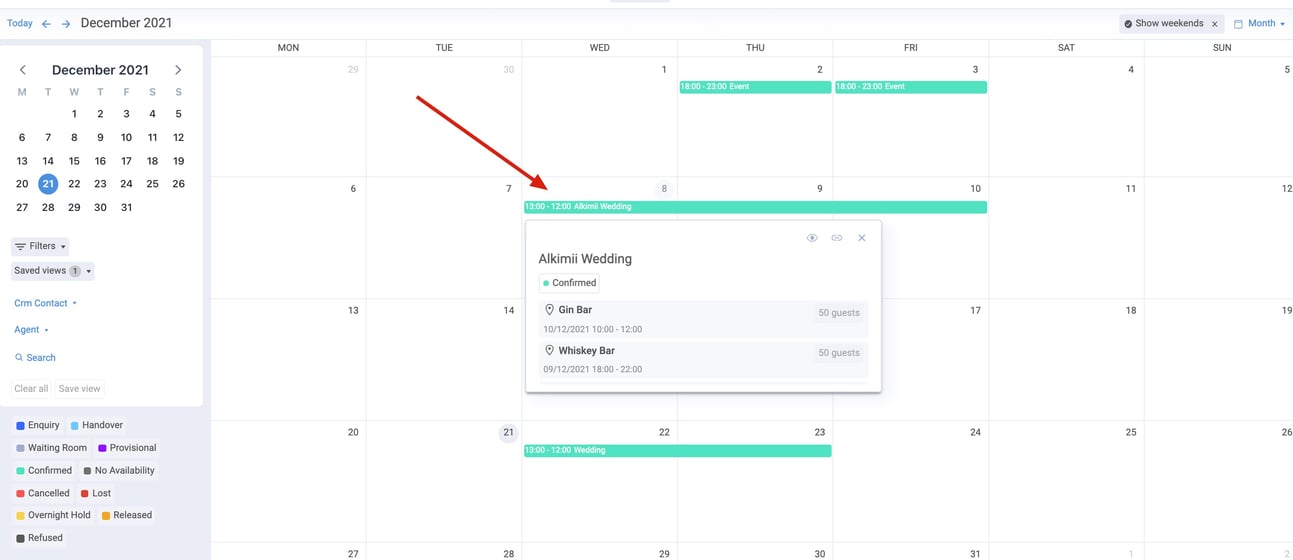Screen dimensions: 1293x560
Task: Click the Today link
Action: click(20, 23)
